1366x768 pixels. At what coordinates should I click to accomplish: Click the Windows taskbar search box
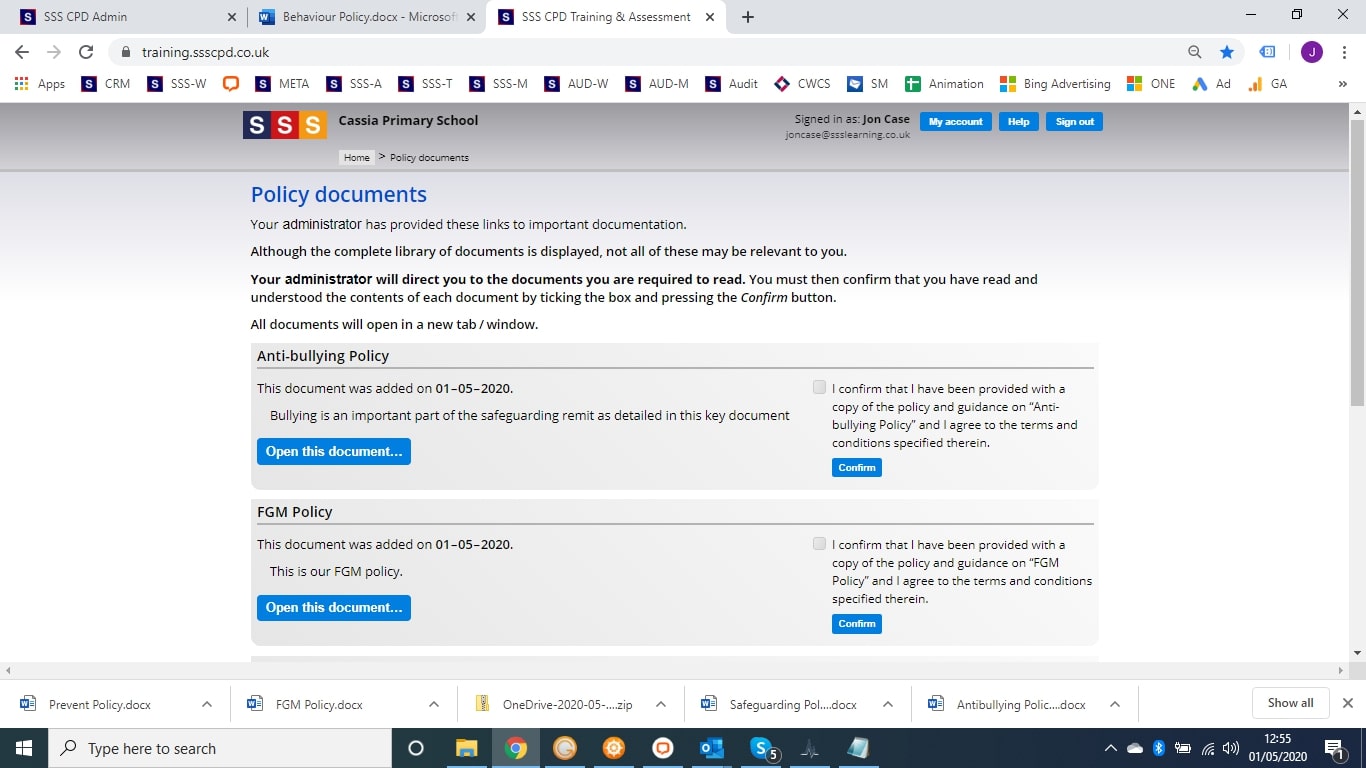pos(220,748)
